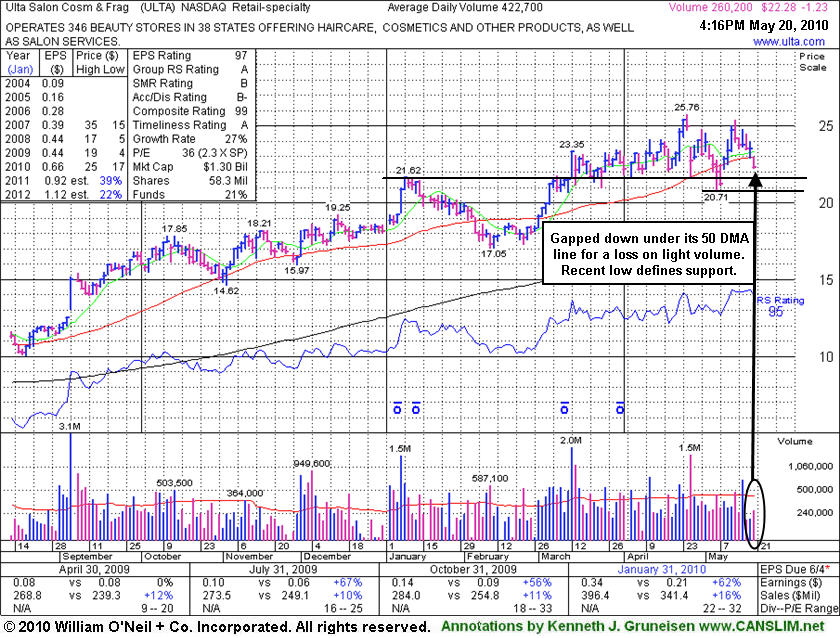The width and height of the screenshot is (840, 638).
Task: Click the October 31, 2009 quarter header
Action: (x=473, y=569)
